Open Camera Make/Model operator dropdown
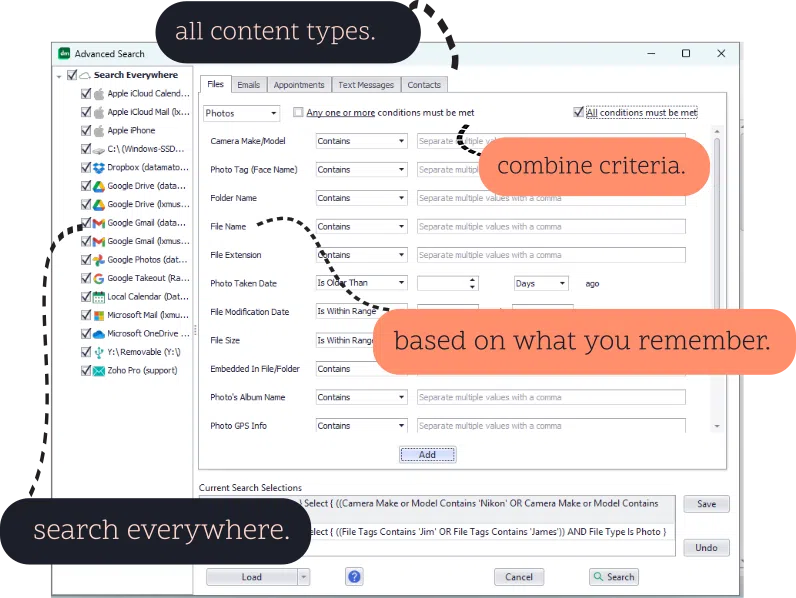 pyautogui.click(x=361, y=141)
